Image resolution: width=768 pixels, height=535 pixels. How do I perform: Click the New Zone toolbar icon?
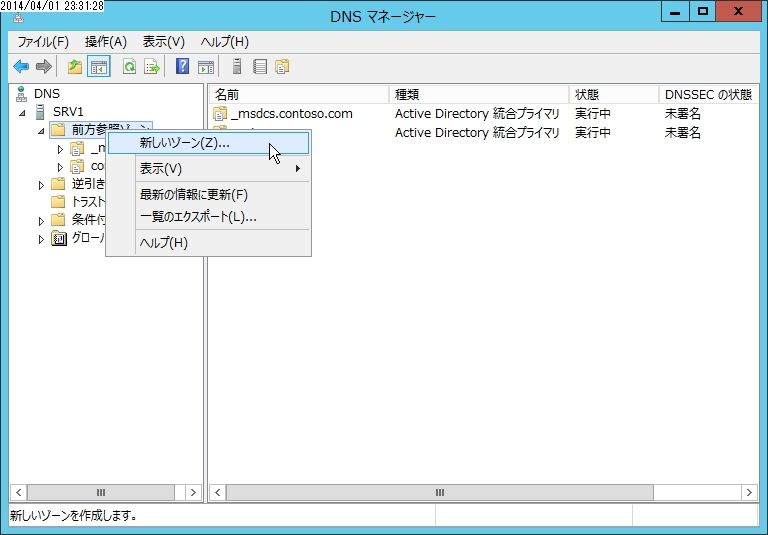tap(282, 66)
